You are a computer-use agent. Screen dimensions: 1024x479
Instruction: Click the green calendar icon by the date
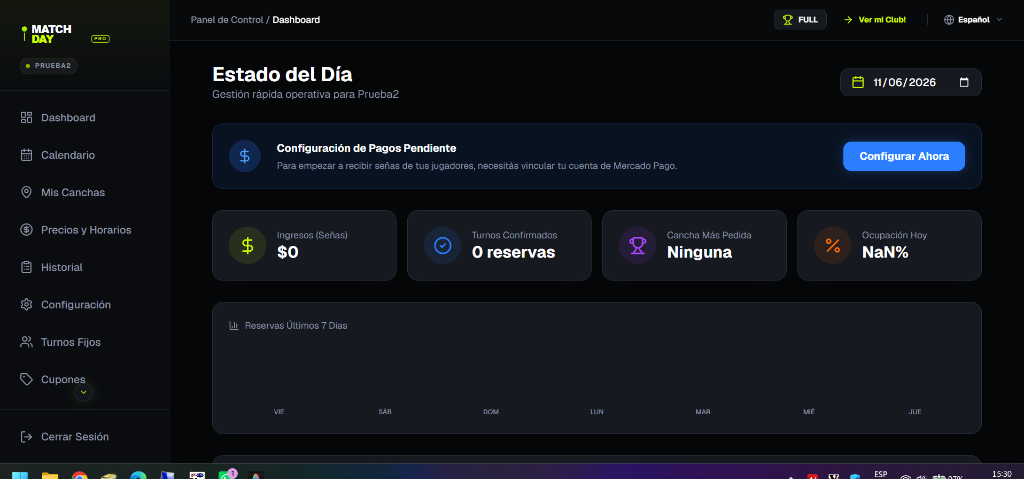[858, 82]
